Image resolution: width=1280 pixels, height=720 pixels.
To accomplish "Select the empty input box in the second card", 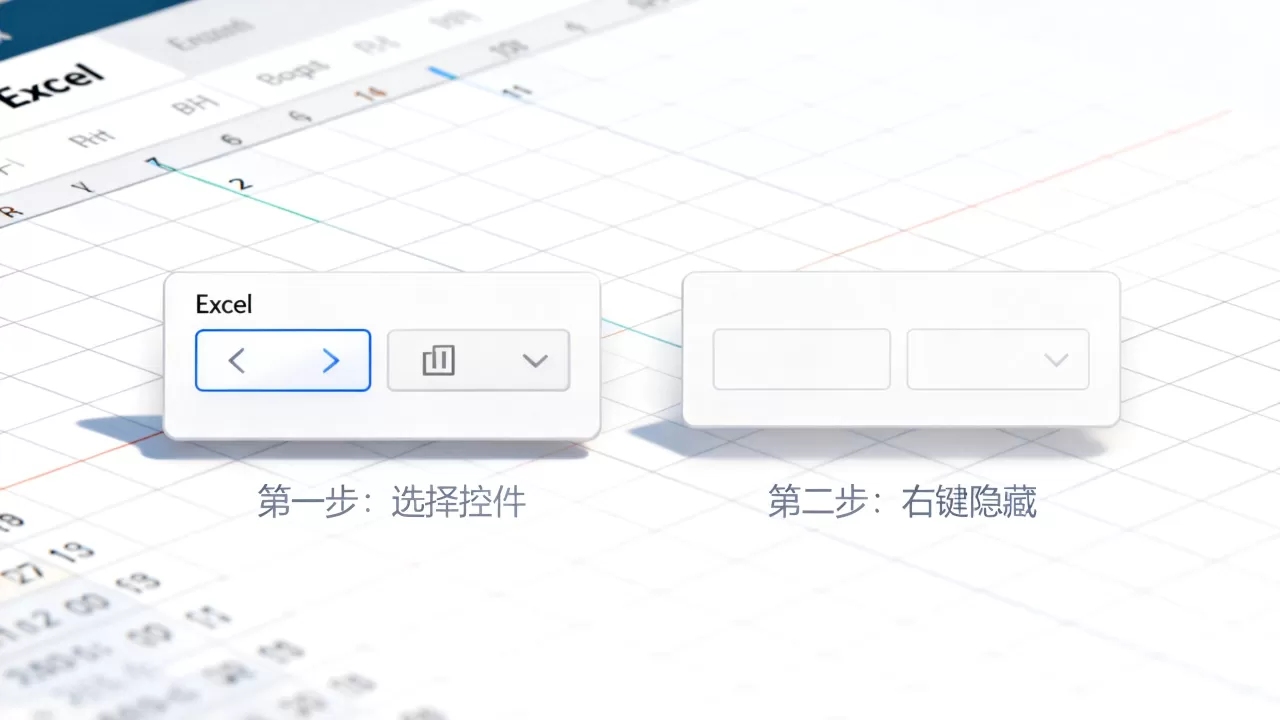I will click(801, 359).
